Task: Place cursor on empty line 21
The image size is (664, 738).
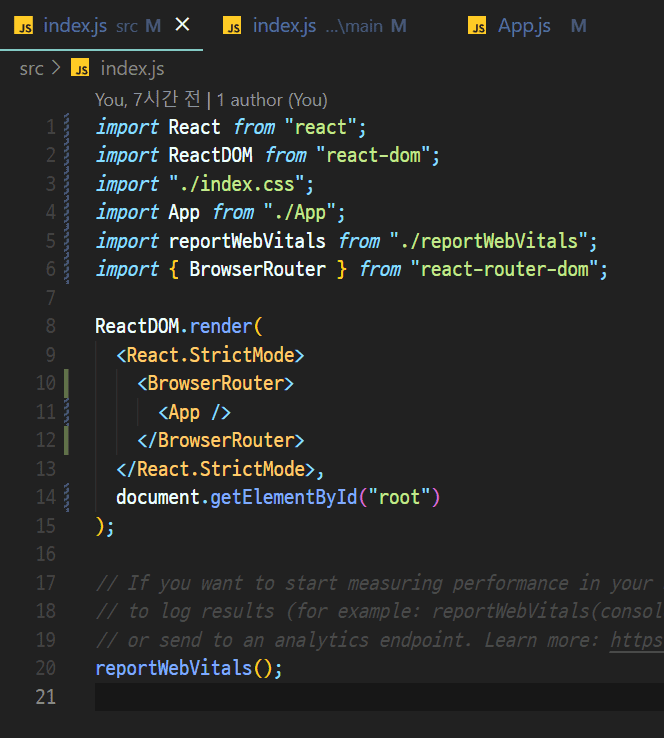Action: click(379, 697)
